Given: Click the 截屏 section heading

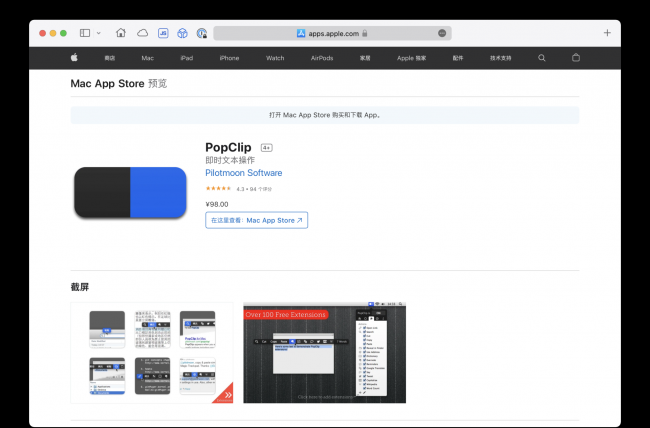Looking at the screenshot, I should (80, 287).
